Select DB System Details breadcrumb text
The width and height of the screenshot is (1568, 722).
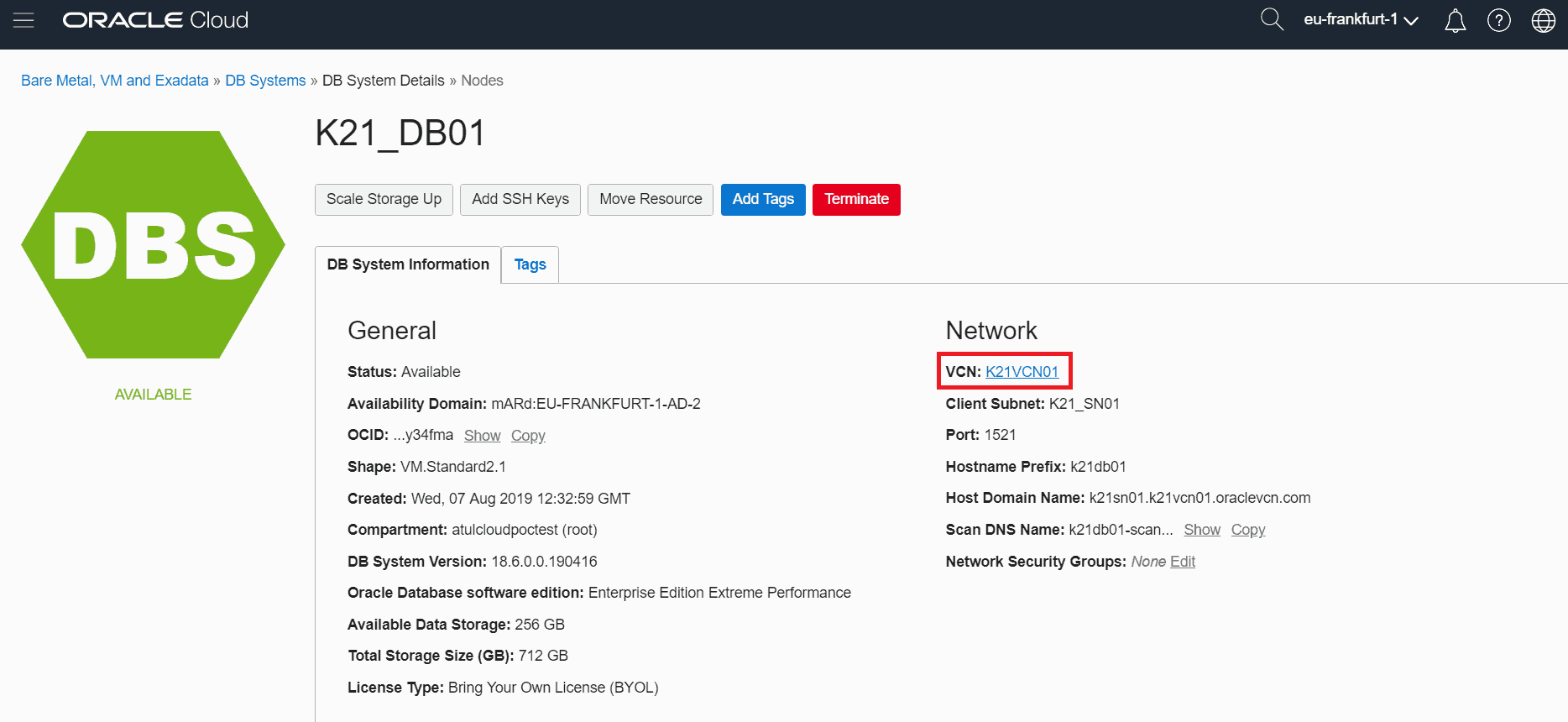[x=384, y=81]
